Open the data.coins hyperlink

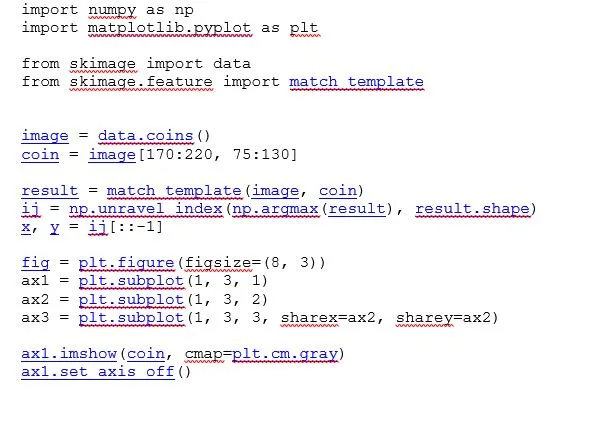tap(145, 136)
